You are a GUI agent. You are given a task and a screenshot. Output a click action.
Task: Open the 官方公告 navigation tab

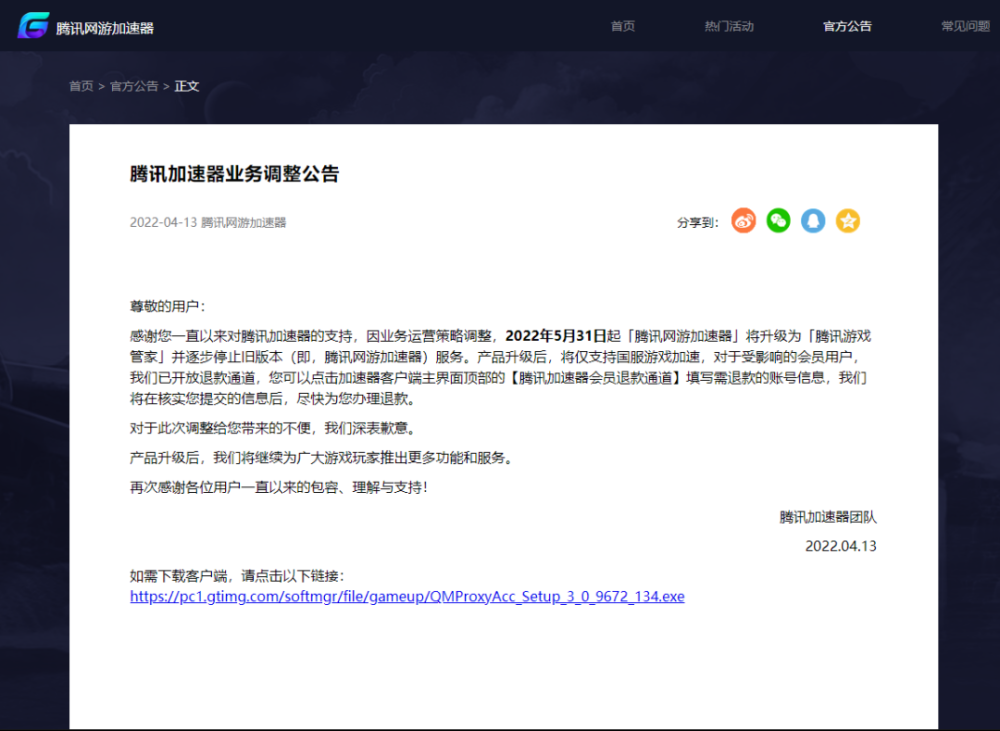(847, 26)
